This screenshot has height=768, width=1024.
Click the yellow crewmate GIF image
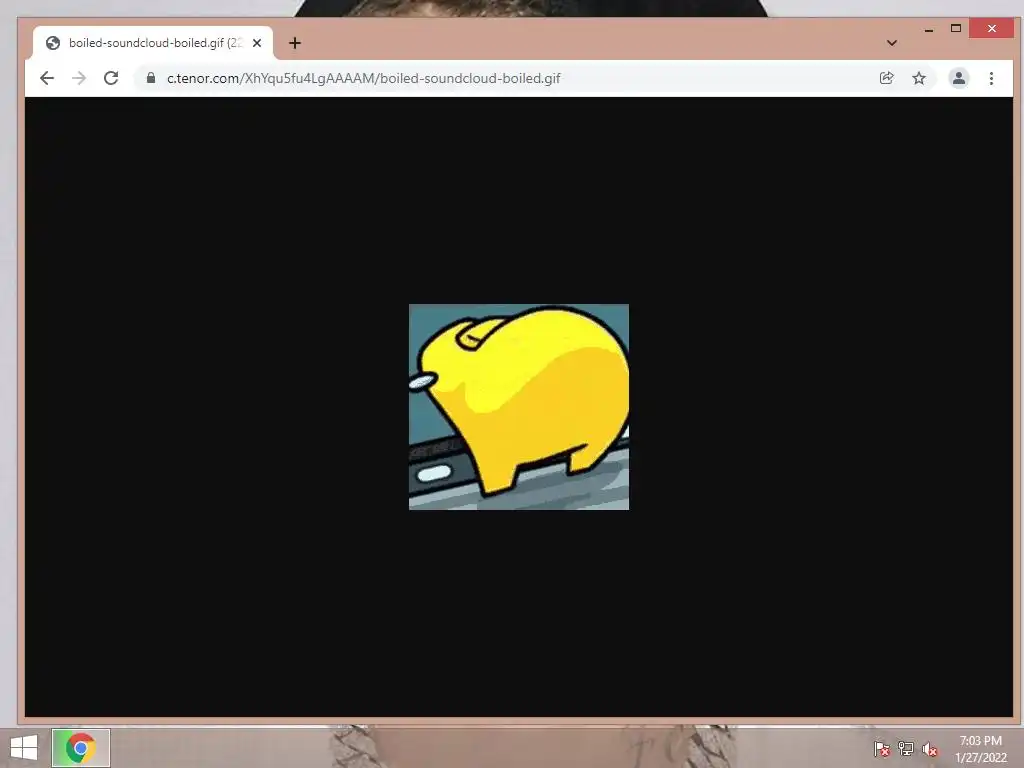click(519, 407)
